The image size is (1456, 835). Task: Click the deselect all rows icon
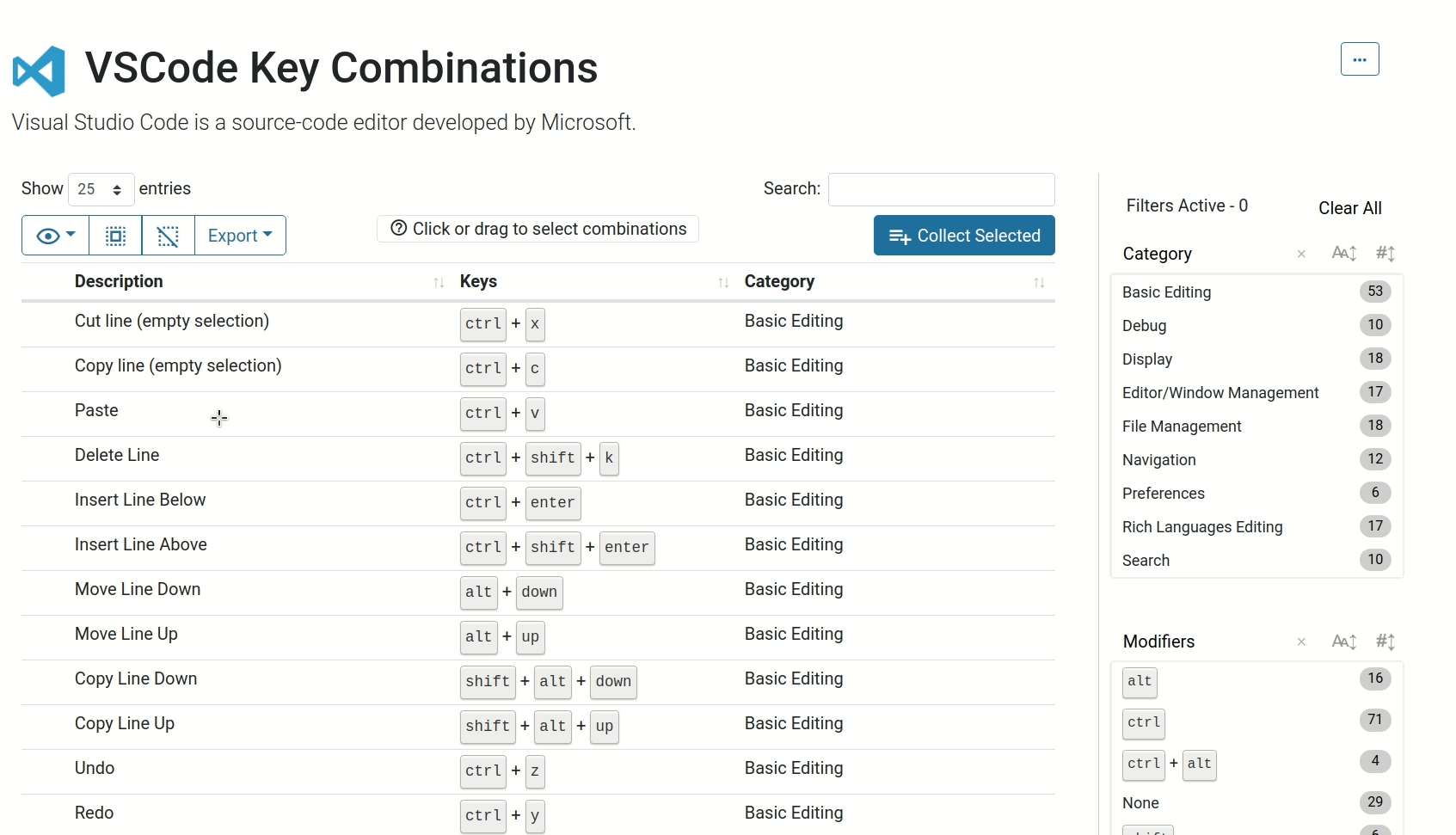(x=169, y=236)
